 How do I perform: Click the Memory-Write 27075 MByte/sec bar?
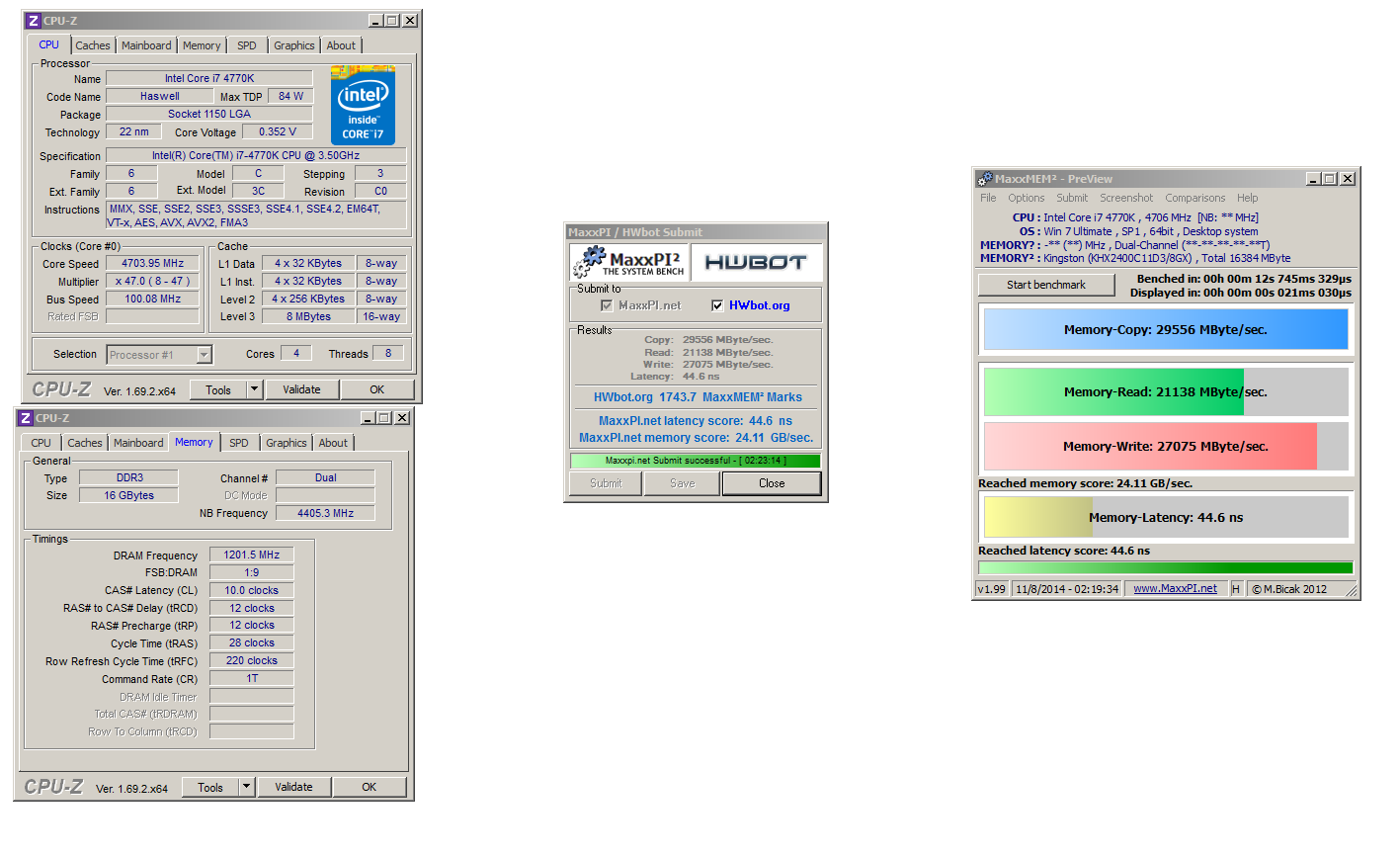point(1166,446)
